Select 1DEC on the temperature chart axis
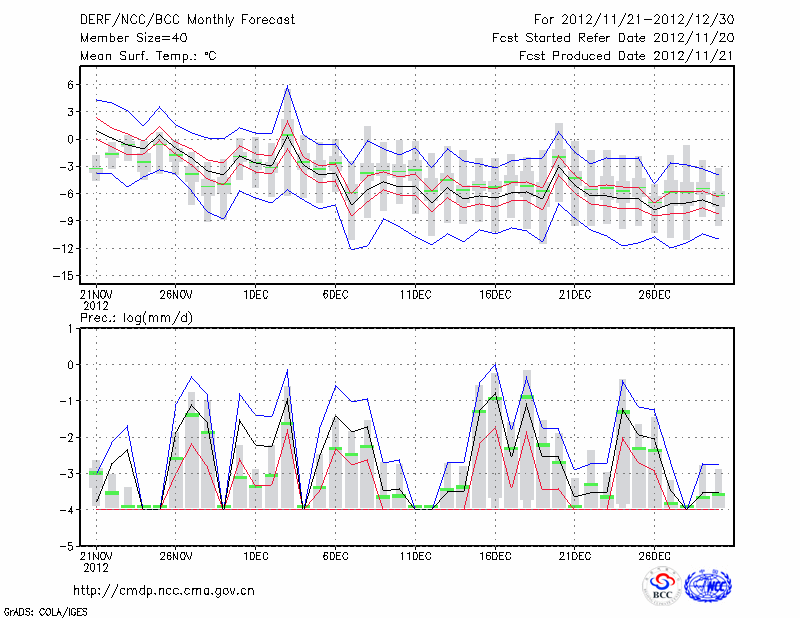800x618 pixels. [x=255, y=294]
